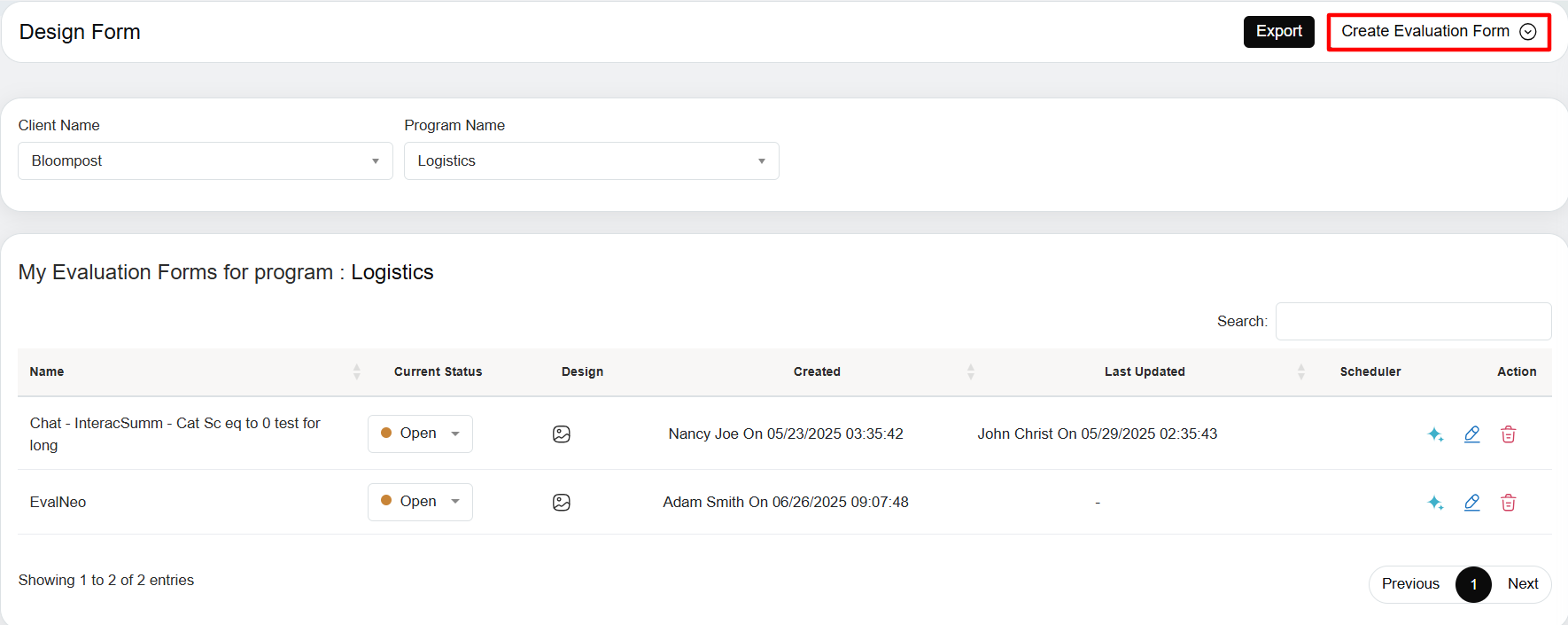
Task: Click the Scheduler column header
Action: pyautogui.click(x=1370, y=371)
